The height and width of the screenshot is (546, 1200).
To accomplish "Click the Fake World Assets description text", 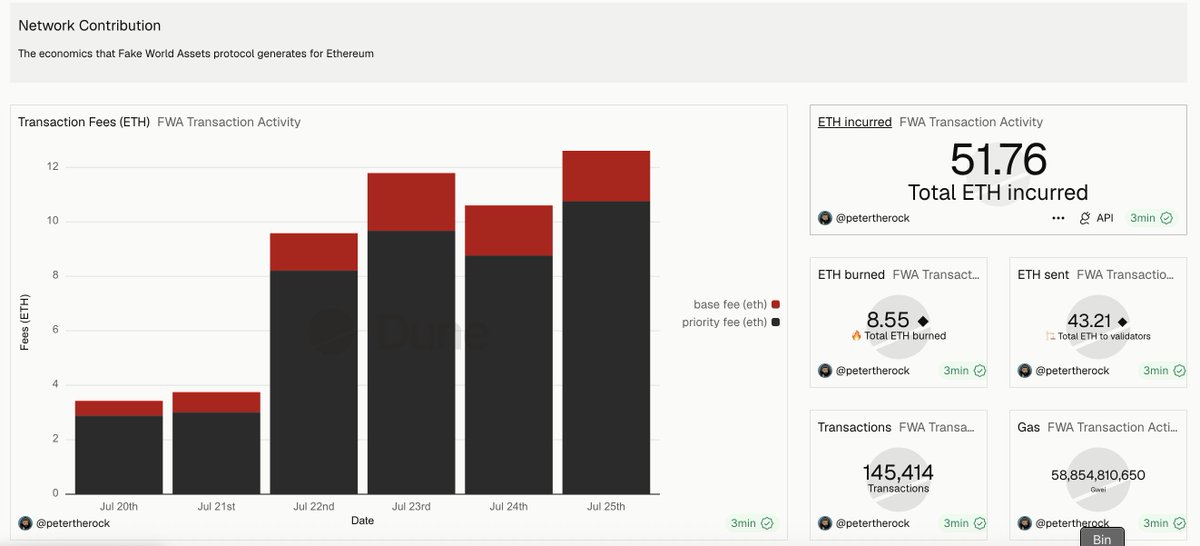I will (x=196, y=53).
